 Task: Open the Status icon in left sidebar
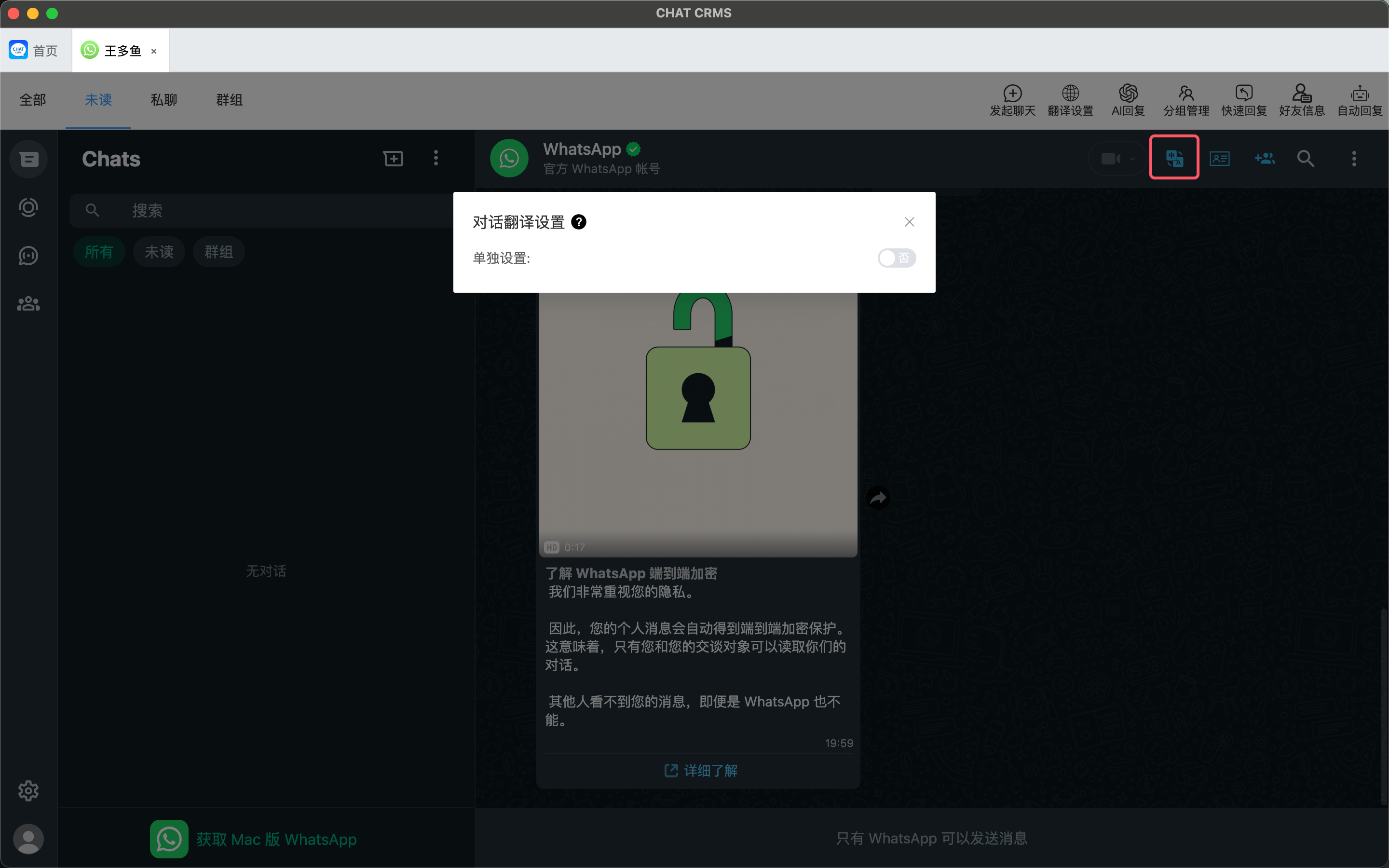[29, 207]
